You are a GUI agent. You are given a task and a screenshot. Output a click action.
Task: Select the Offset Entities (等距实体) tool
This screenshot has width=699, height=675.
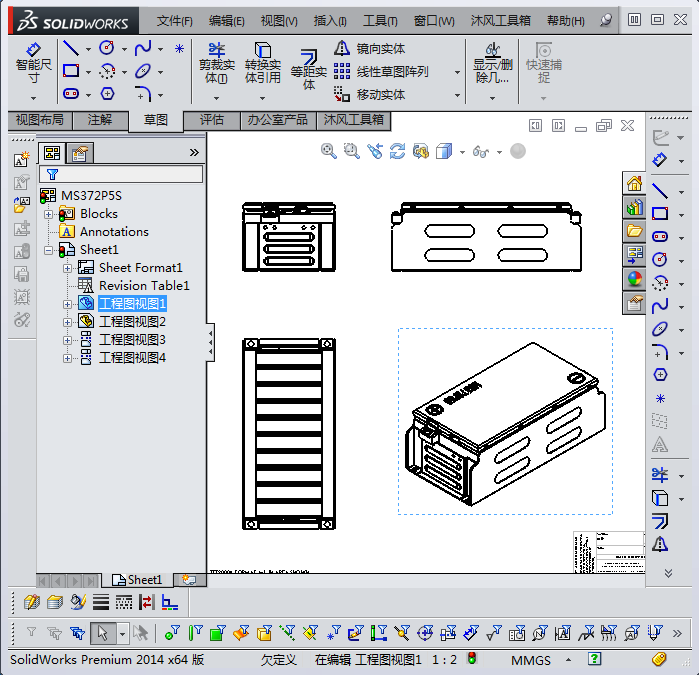[x=308, y=66]
